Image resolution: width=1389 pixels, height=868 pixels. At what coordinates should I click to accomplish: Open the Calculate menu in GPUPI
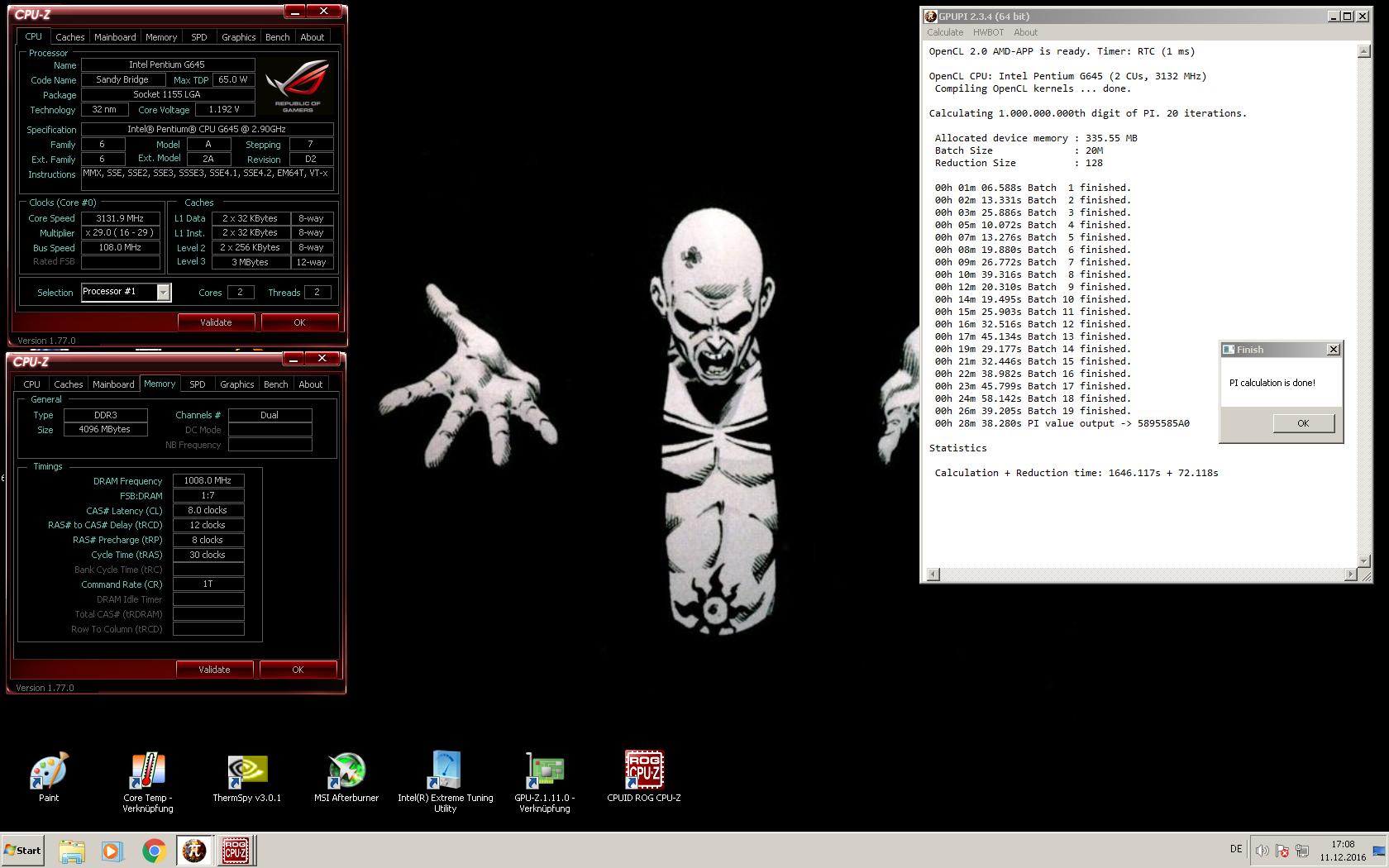(x=945, y=32)
